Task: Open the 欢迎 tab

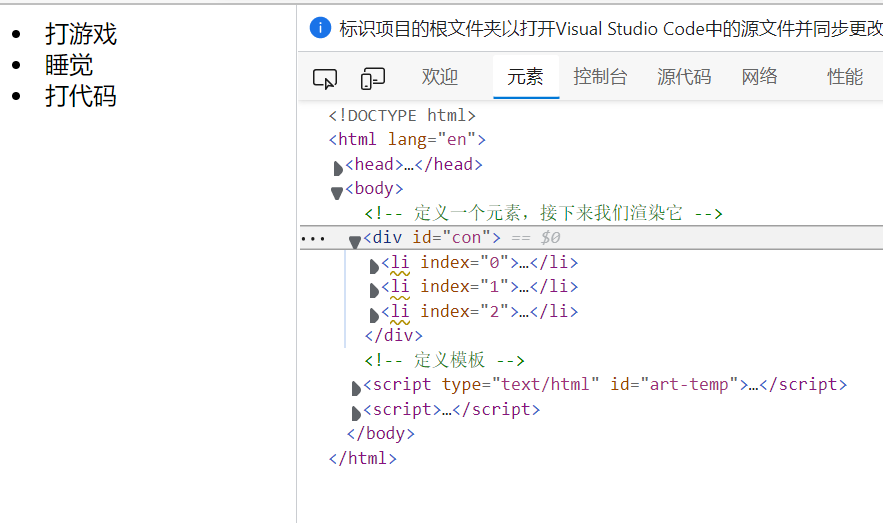Action: 440,77
